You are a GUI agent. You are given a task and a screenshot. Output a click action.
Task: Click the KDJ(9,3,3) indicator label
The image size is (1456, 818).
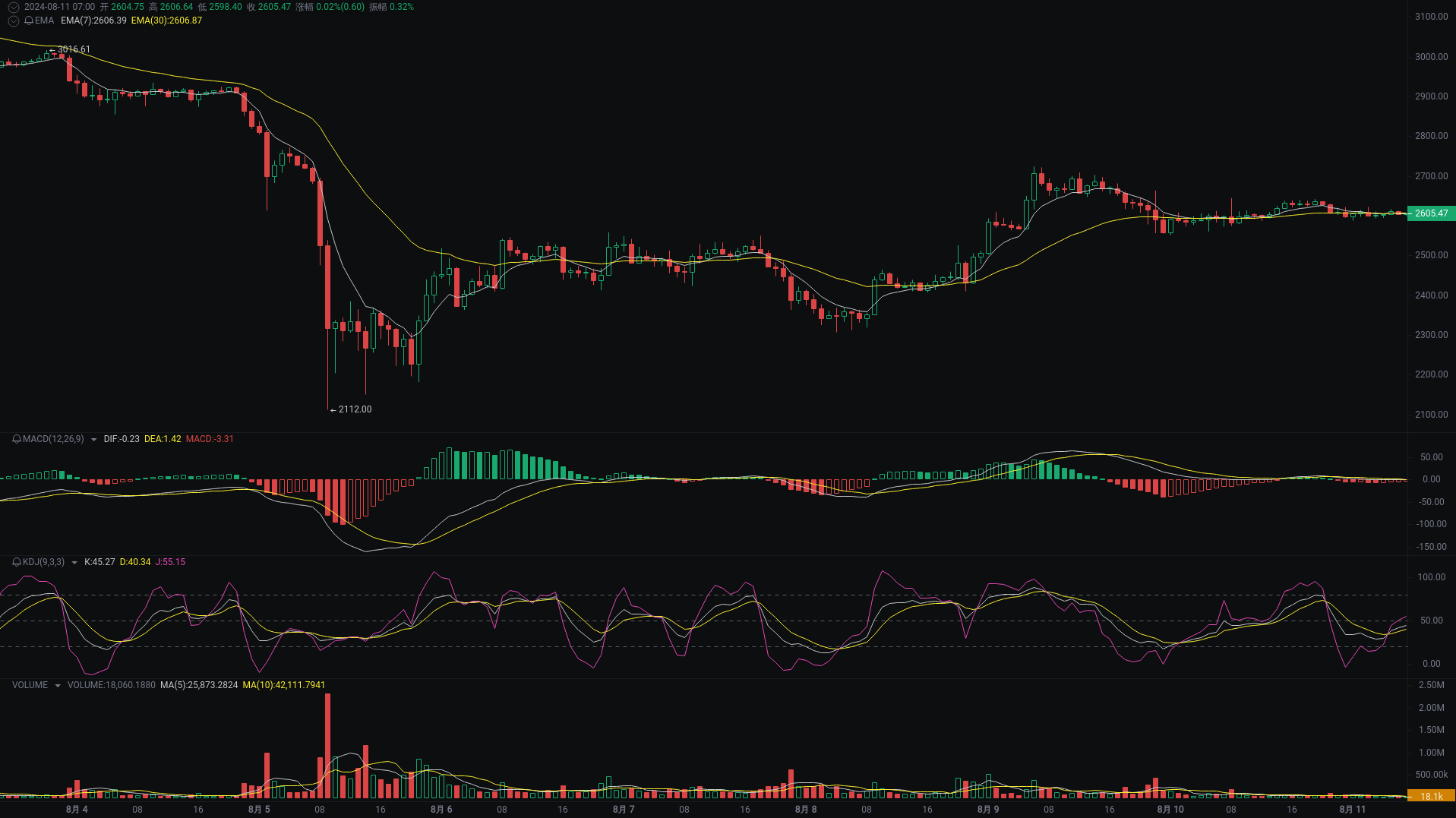point(43,562)
